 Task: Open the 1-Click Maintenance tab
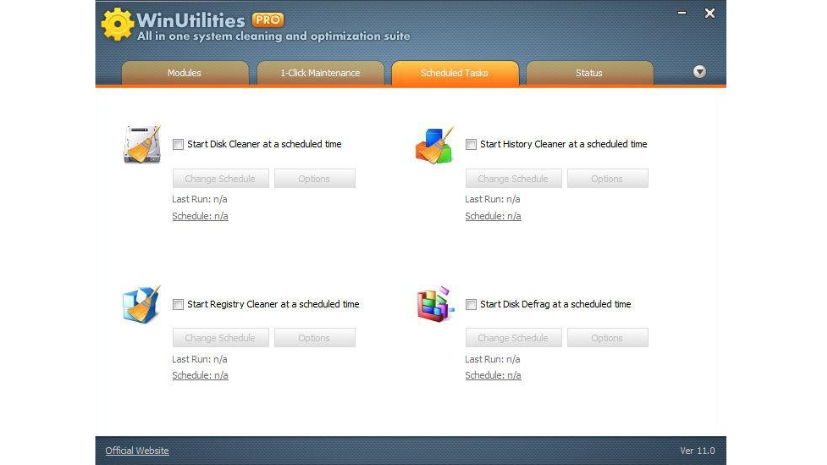pos(320,73)
